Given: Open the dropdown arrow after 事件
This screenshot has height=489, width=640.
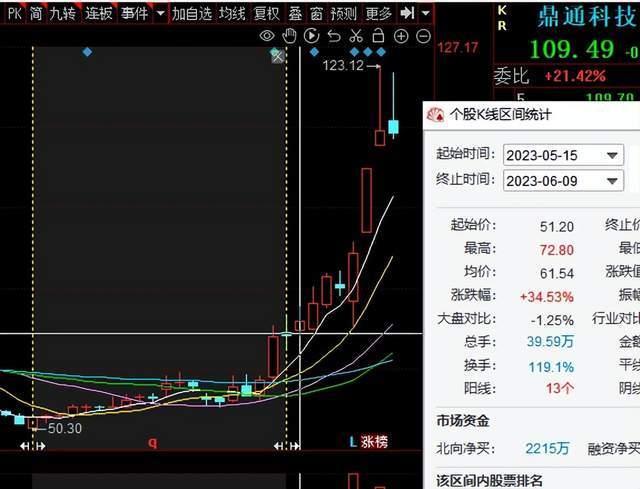Looking at the screenshot, I should 161,13.
